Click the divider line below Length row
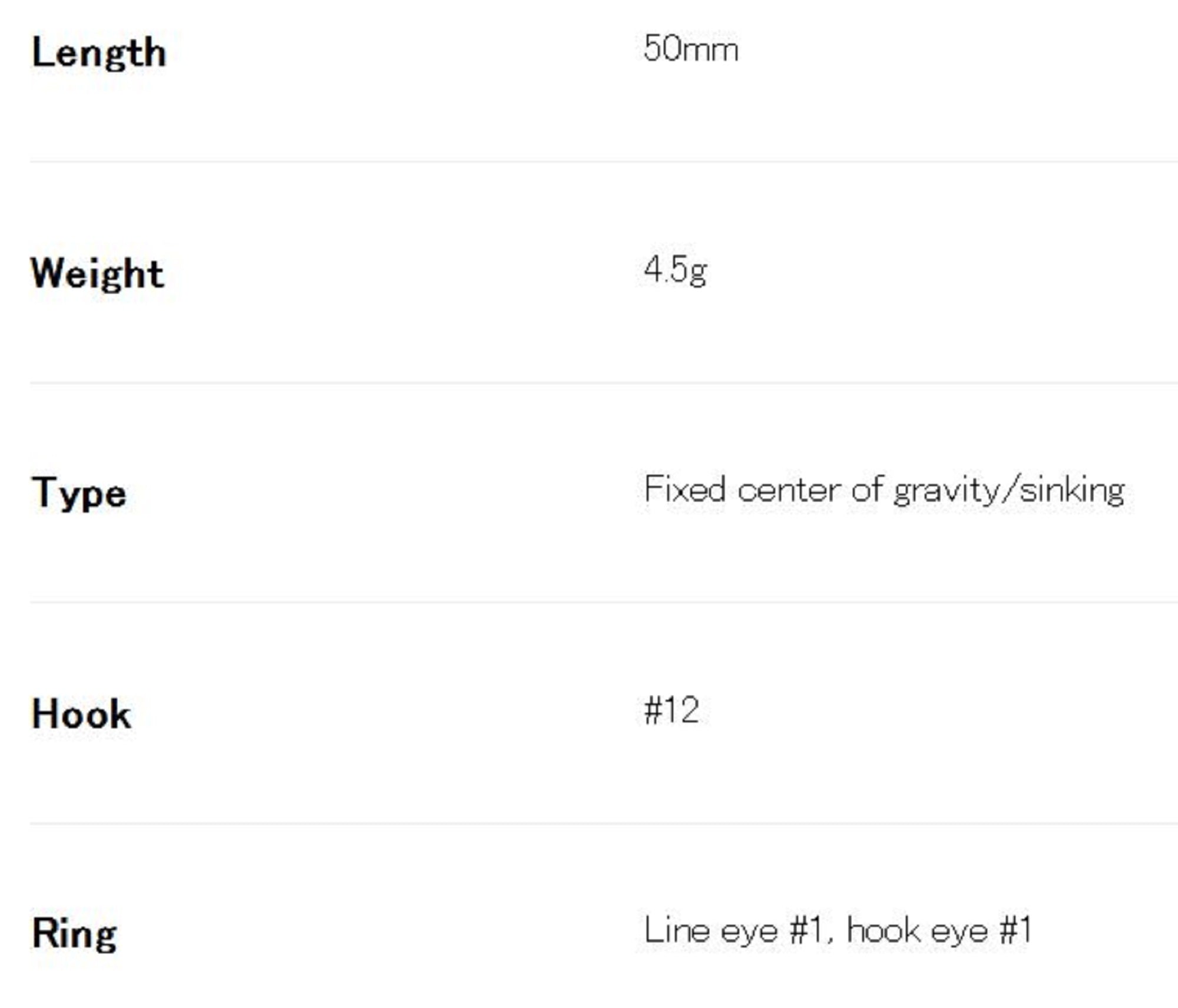Viewport: 1178px width, 1008px height. [589, 161]
